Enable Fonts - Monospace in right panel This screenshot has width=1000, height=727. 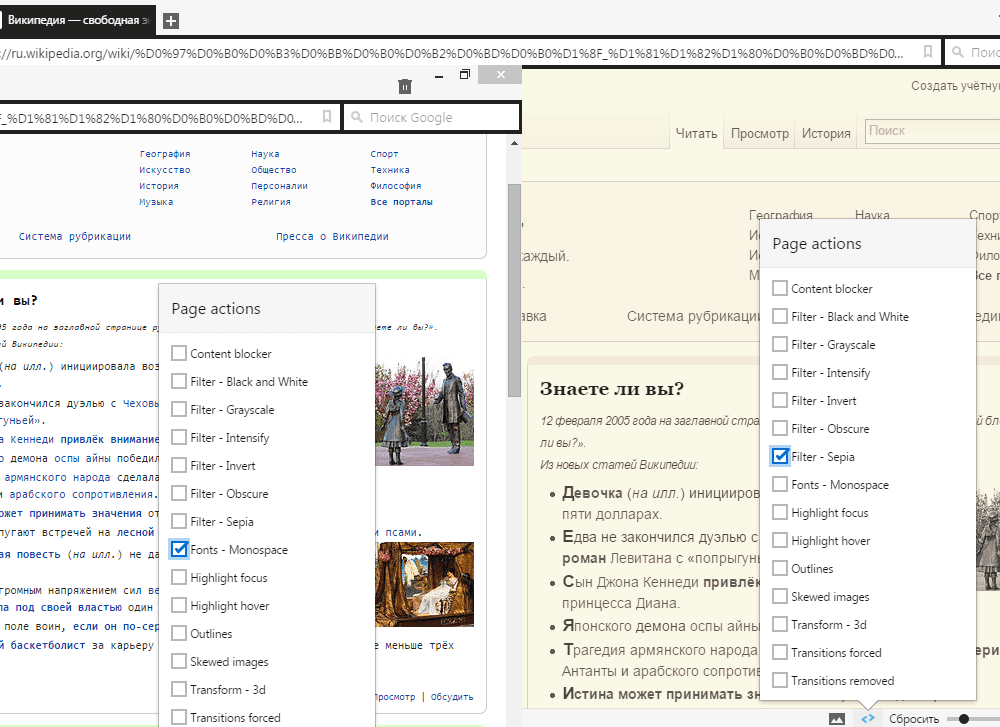point(780,485)
